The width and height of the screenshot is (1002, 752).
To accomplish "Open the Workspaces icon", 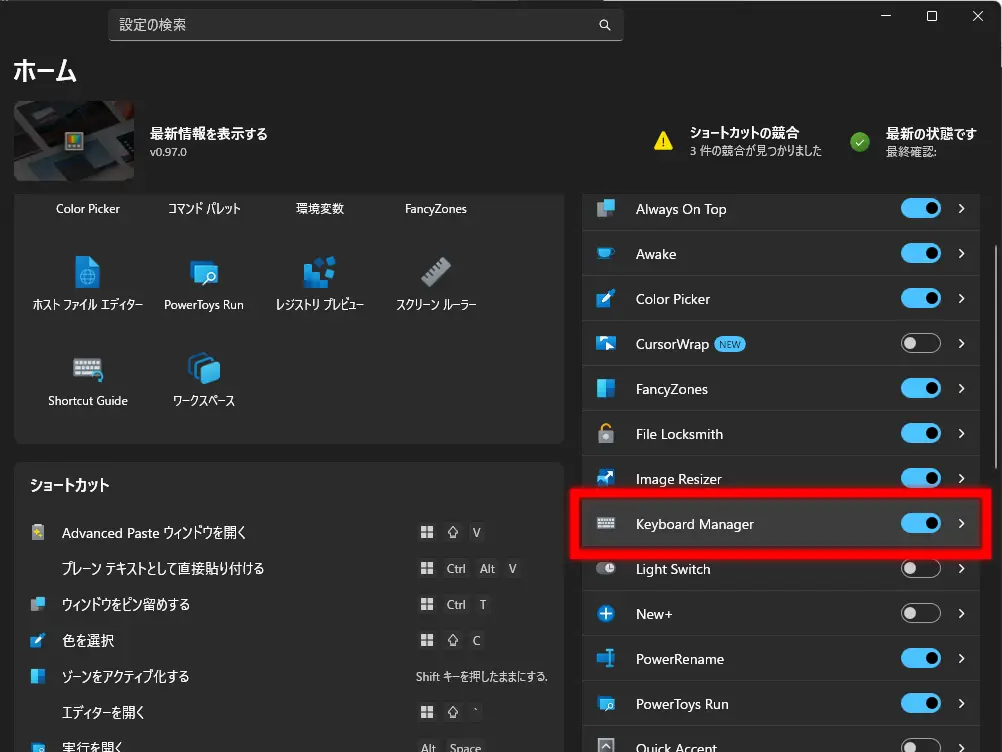I will pyautogui.click(x=204, y=368).
